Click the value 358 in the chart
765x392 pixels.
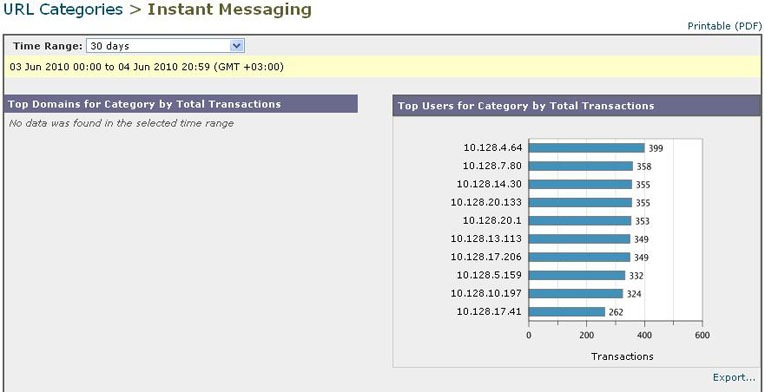[x=644, y=166]
